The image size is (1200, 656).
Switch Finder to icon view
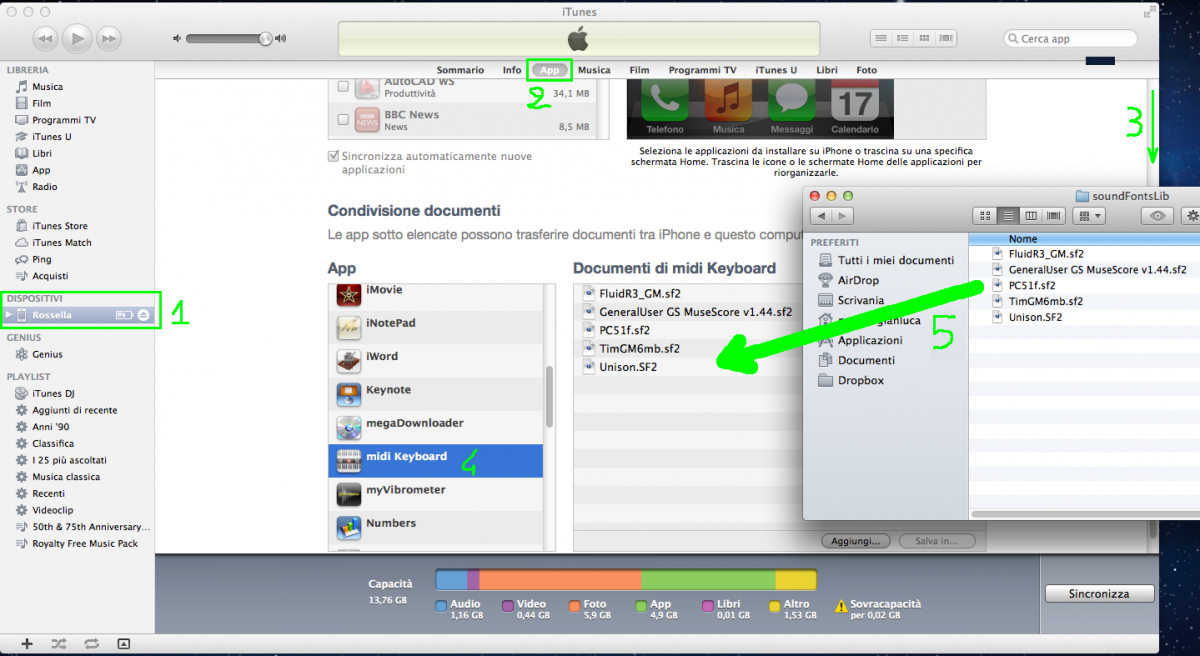click(985, 216)
